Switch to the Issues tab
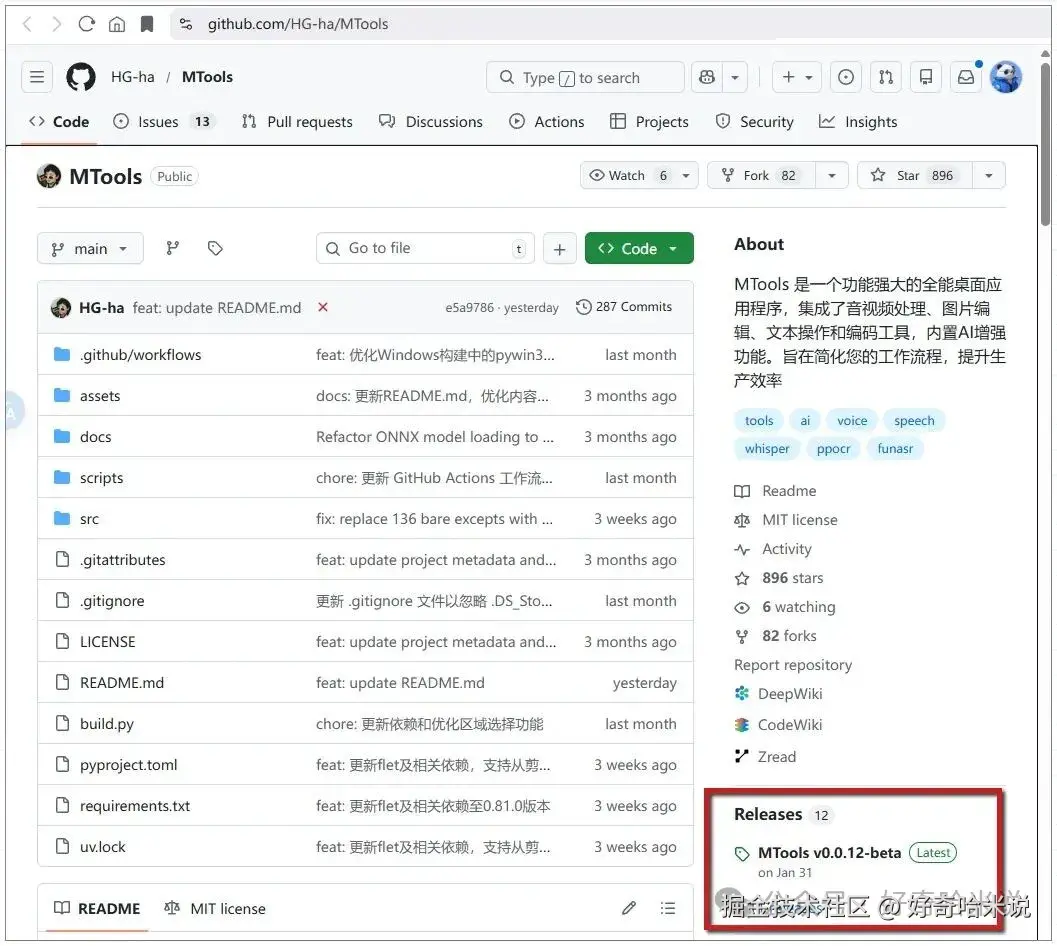 [x=158, y=121]
